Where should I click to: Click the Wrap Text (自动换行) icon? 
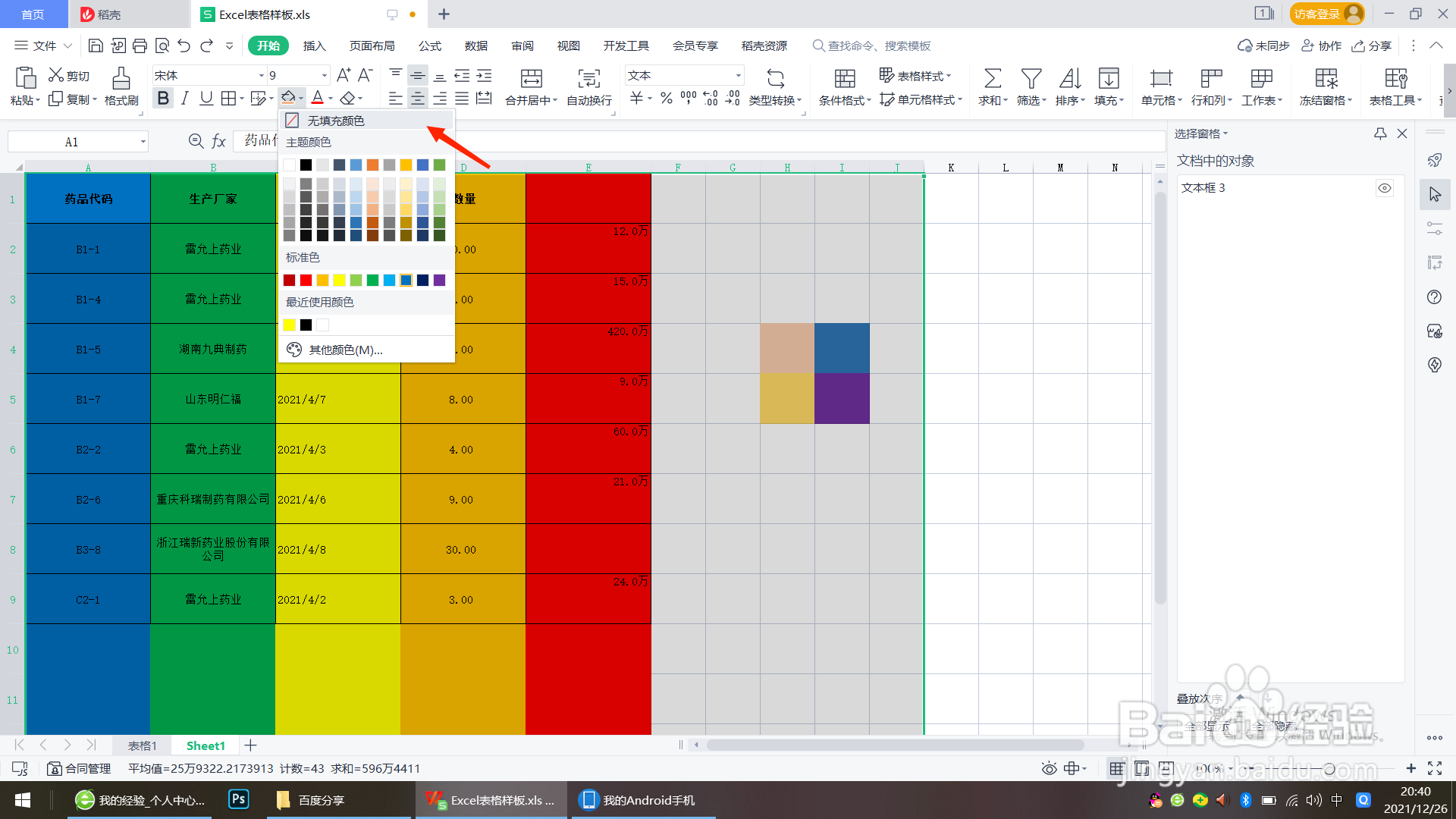tap(588, 78)
